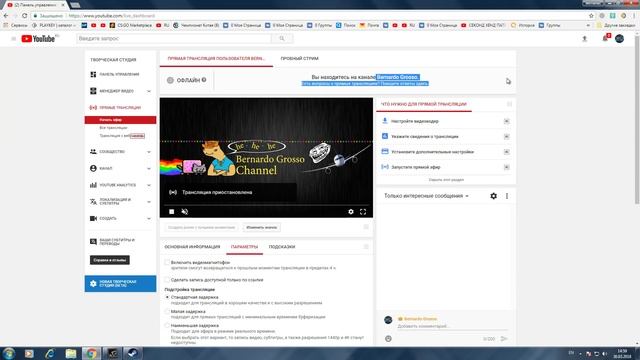This screenshot has height=360, width=640.
Task: Click the upload video icon
Action: point(584,38)
